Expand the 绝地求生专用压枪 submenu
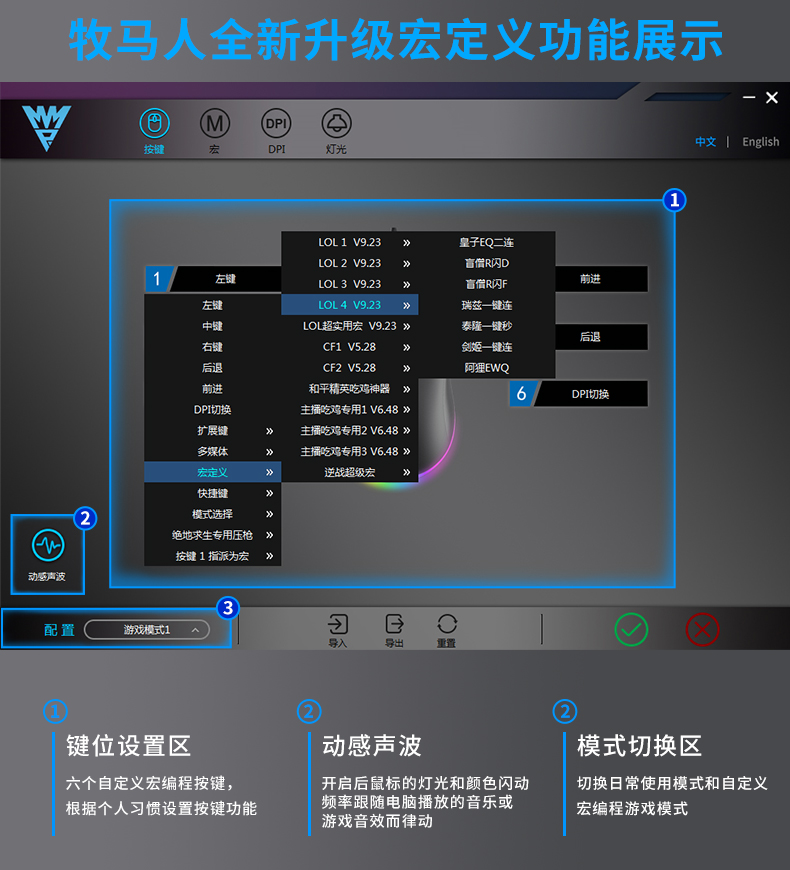 212,535
